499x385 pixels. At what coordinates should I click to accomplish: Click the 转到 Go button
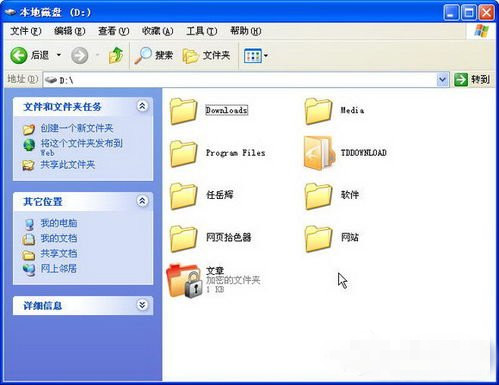pos(472,80)
